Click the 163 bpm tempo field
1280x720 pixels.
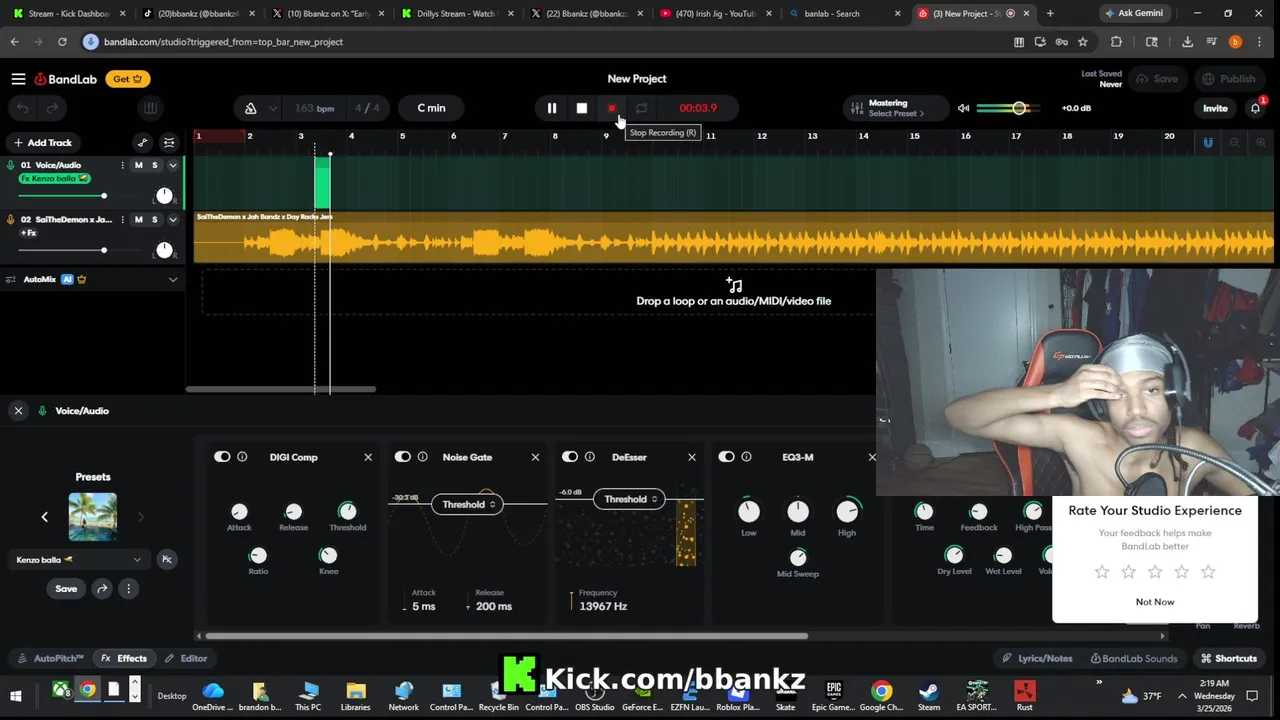pos(314,108)
